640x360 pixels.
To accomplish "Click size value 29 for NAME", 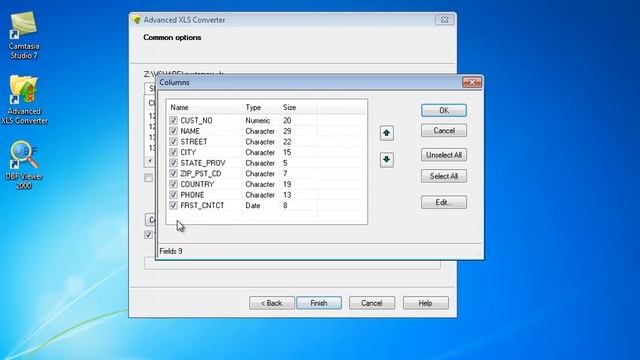I will [x=287, y=131].
